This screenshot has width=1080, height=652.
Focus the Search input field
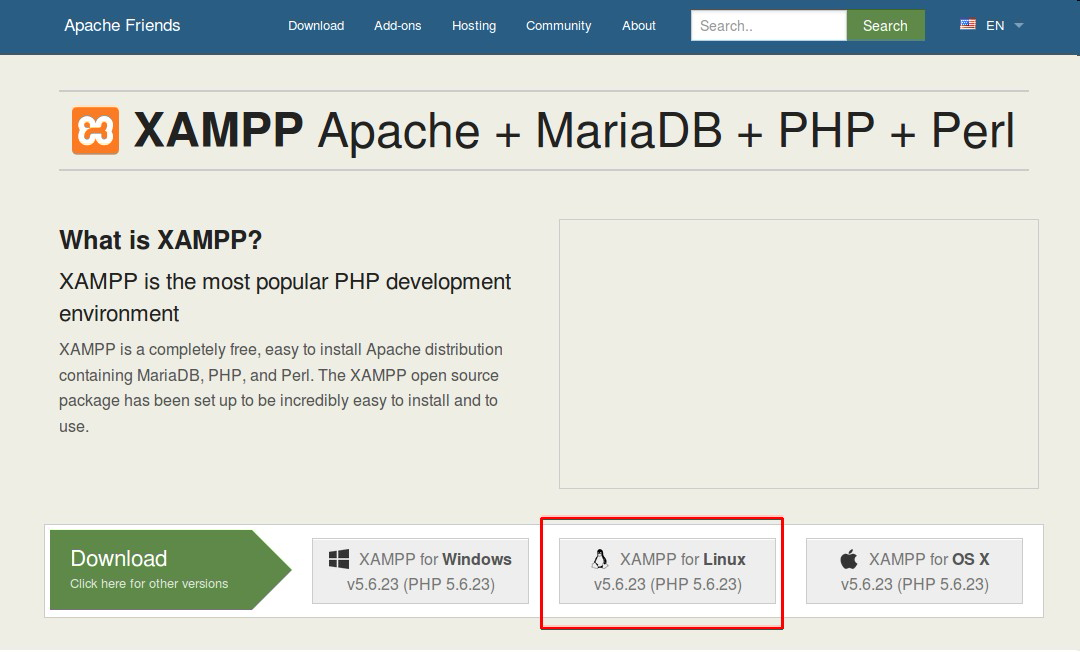pos(769,25)
